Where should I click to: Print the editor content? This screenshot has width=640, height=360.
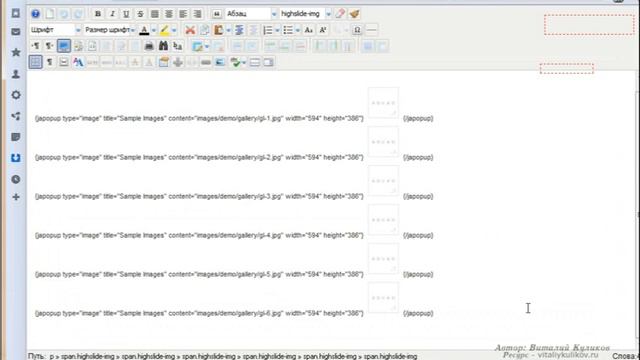149,46
